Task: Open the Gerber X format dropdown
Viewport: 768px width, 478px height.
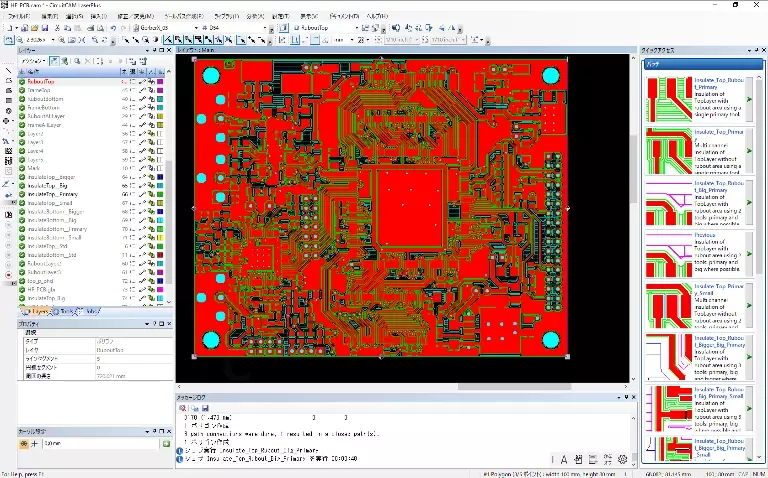Action: pyautogui.click(x=196, y=28)
